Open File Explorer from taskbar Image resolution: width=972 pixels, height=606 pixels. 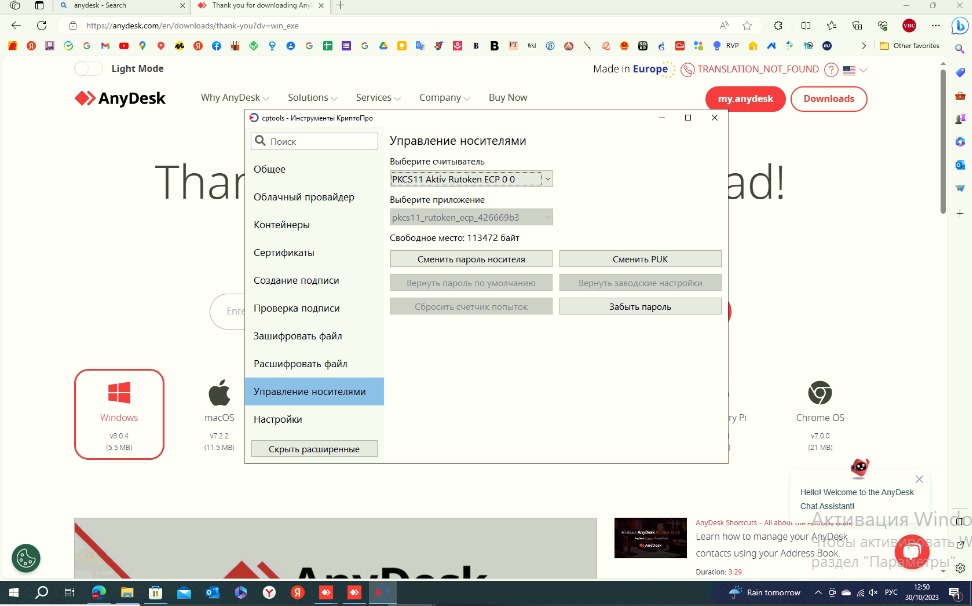(127, 592)
